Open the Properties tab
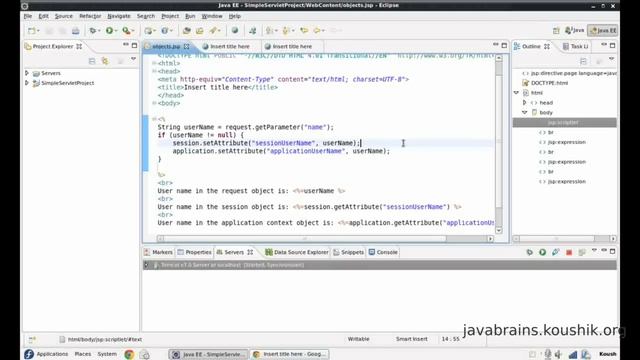Image resolution: width=640 pixels, height=360 pixels. pos(195,252)
